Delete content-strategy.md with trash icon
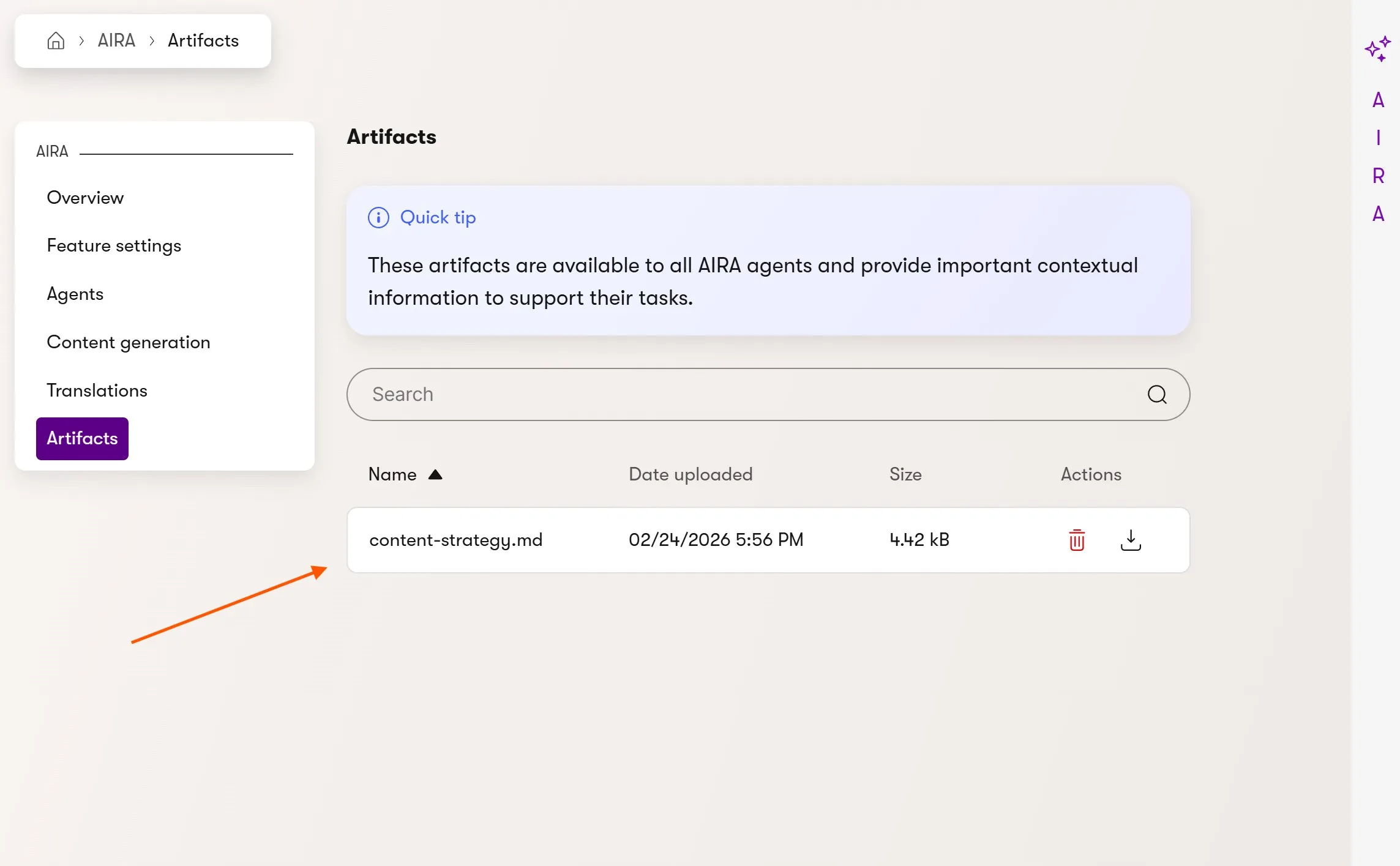 [x=1077, y=540]
